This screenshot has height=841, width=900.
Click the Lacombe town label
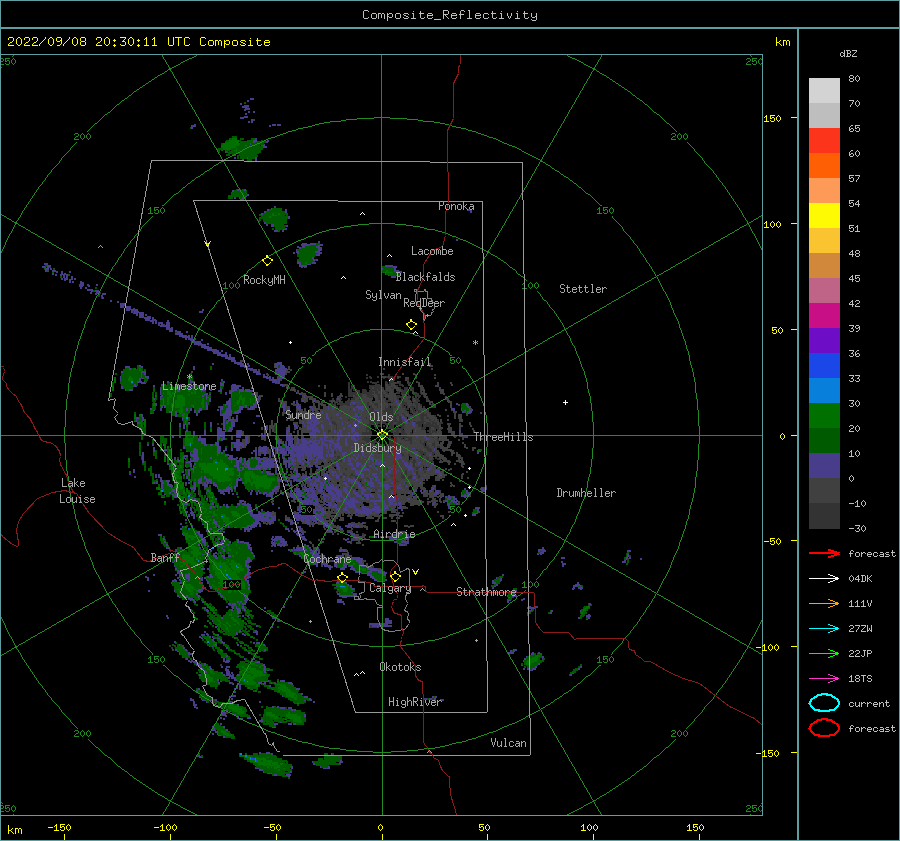point(432,251)
